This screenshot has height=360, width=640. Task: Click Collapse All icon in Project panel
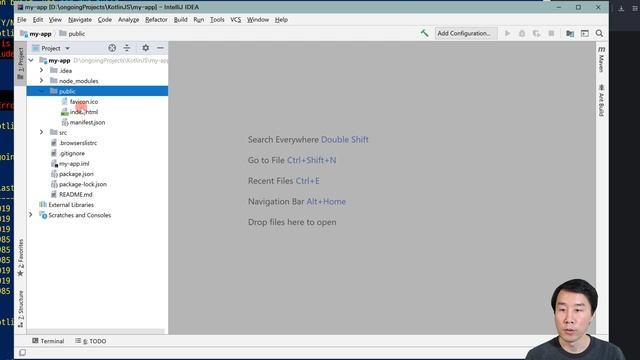127,48
